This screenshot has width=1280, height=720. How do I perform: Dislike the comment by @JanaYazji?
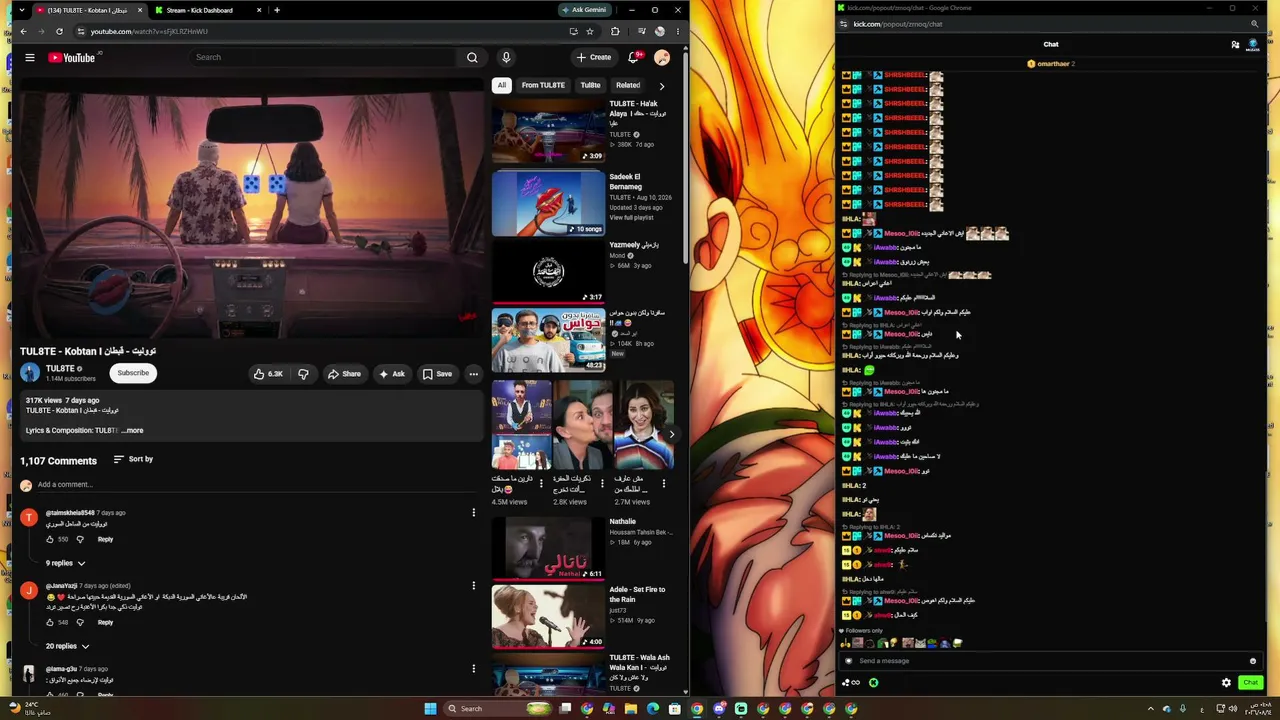80,622
